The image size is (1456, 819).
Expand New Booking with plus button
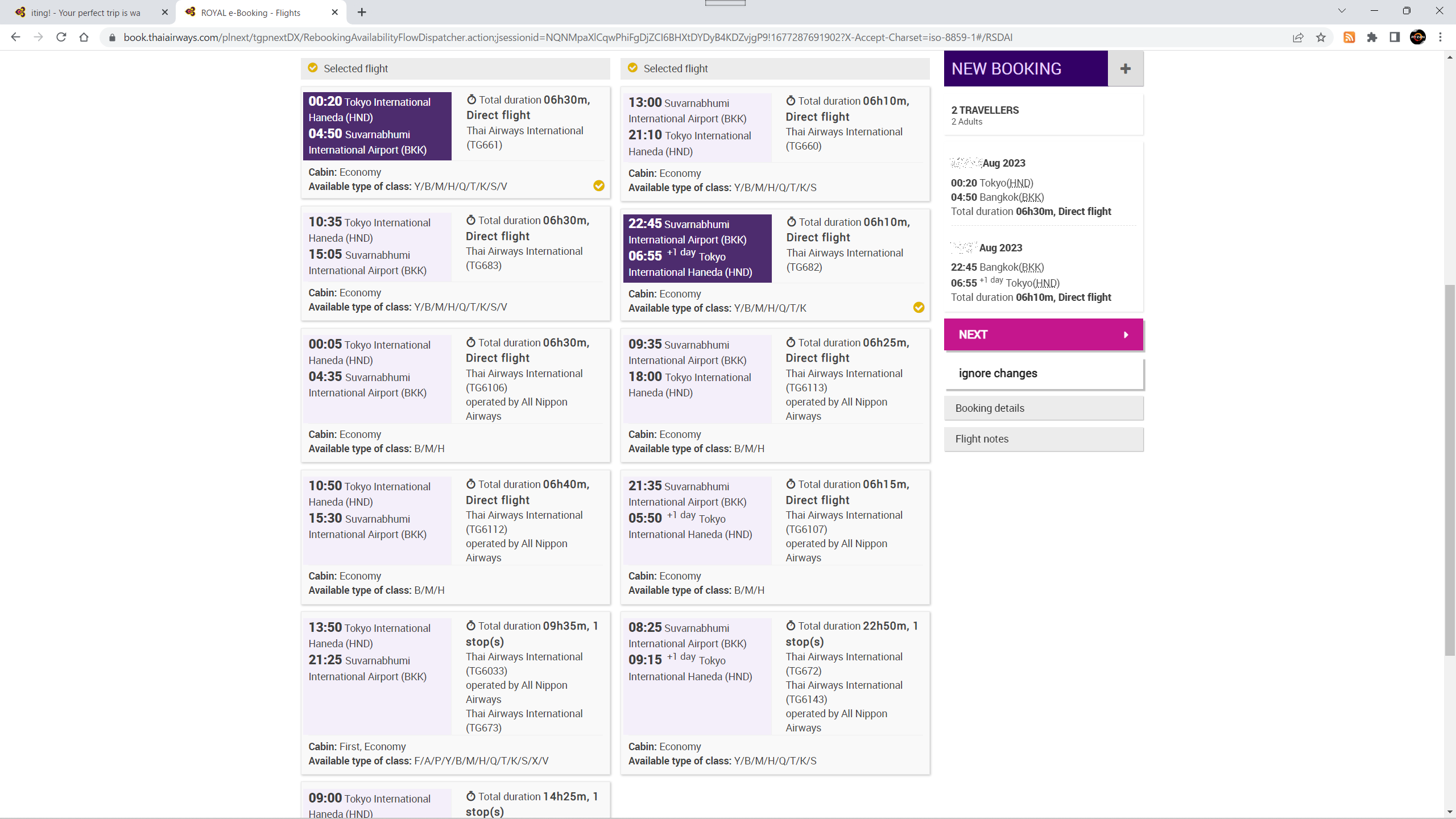tap(1126, 69)
